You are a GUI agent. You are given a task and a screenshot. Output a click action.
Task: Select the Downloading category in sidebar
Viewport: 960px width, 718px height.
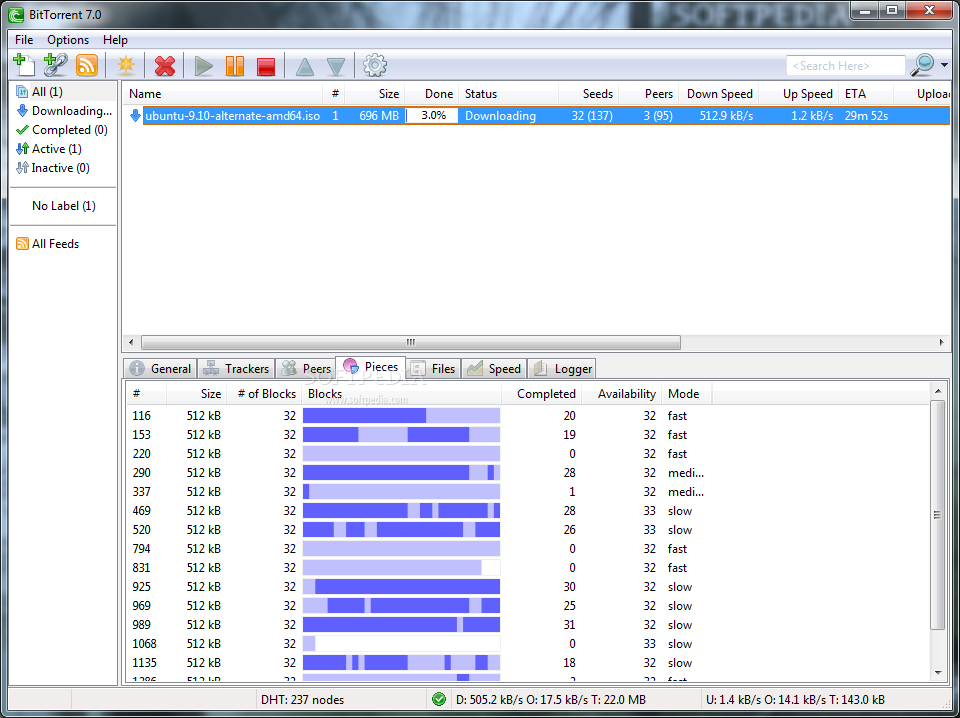70,111
